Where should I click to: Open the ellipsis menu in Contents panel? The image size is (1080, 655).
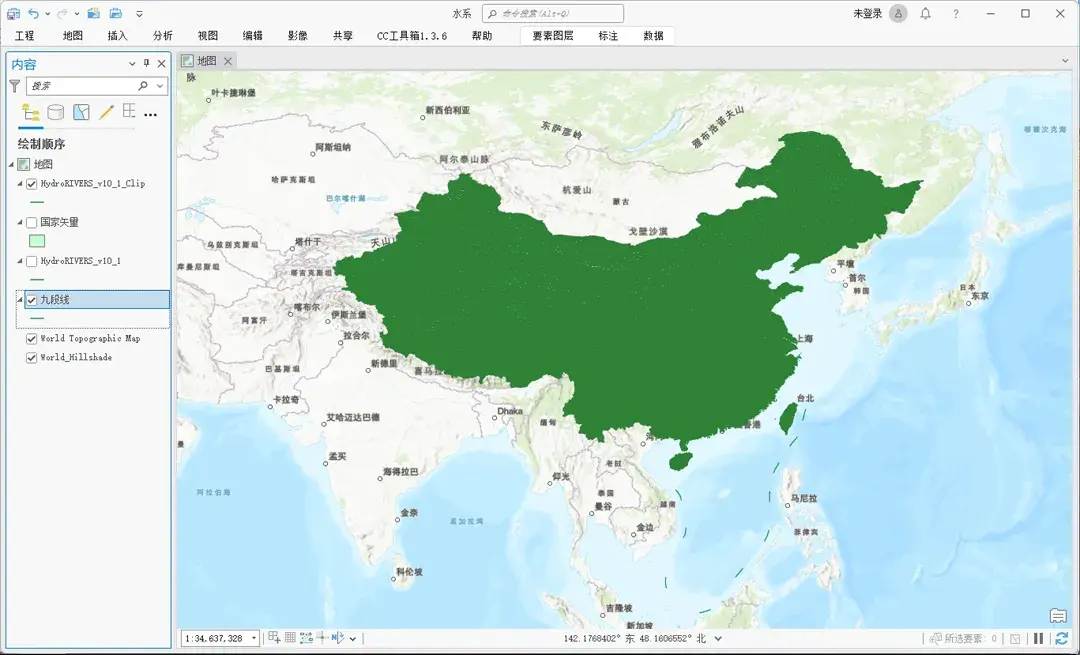coord(150,112)
